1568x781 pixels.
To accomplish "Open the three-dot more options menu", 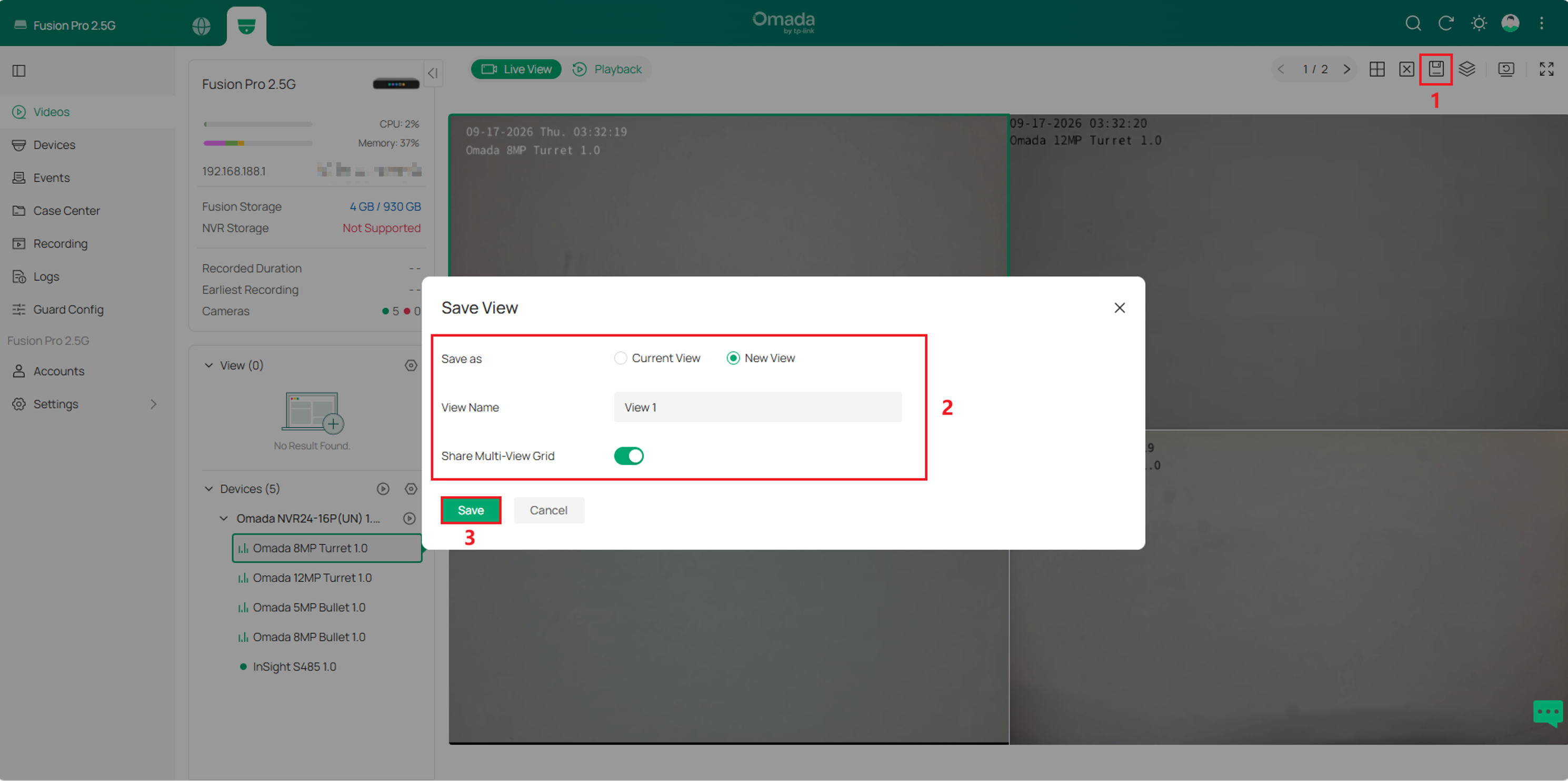I will coord(1541,23).
